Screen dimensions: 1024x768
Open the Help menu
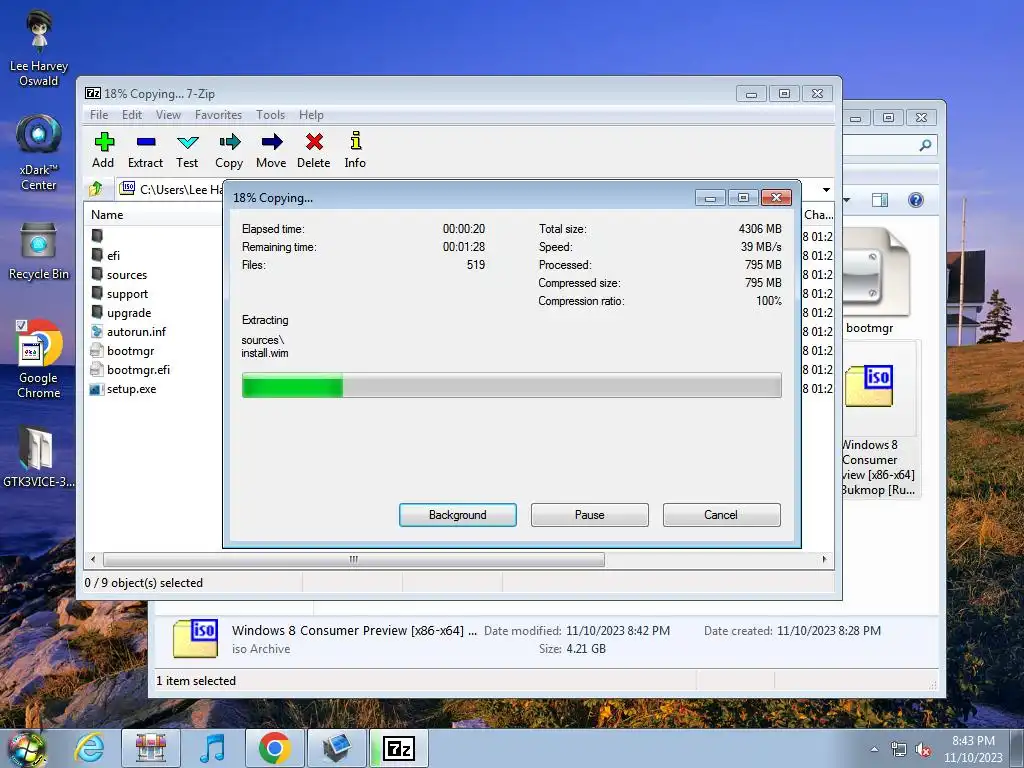tap(312, 115)
